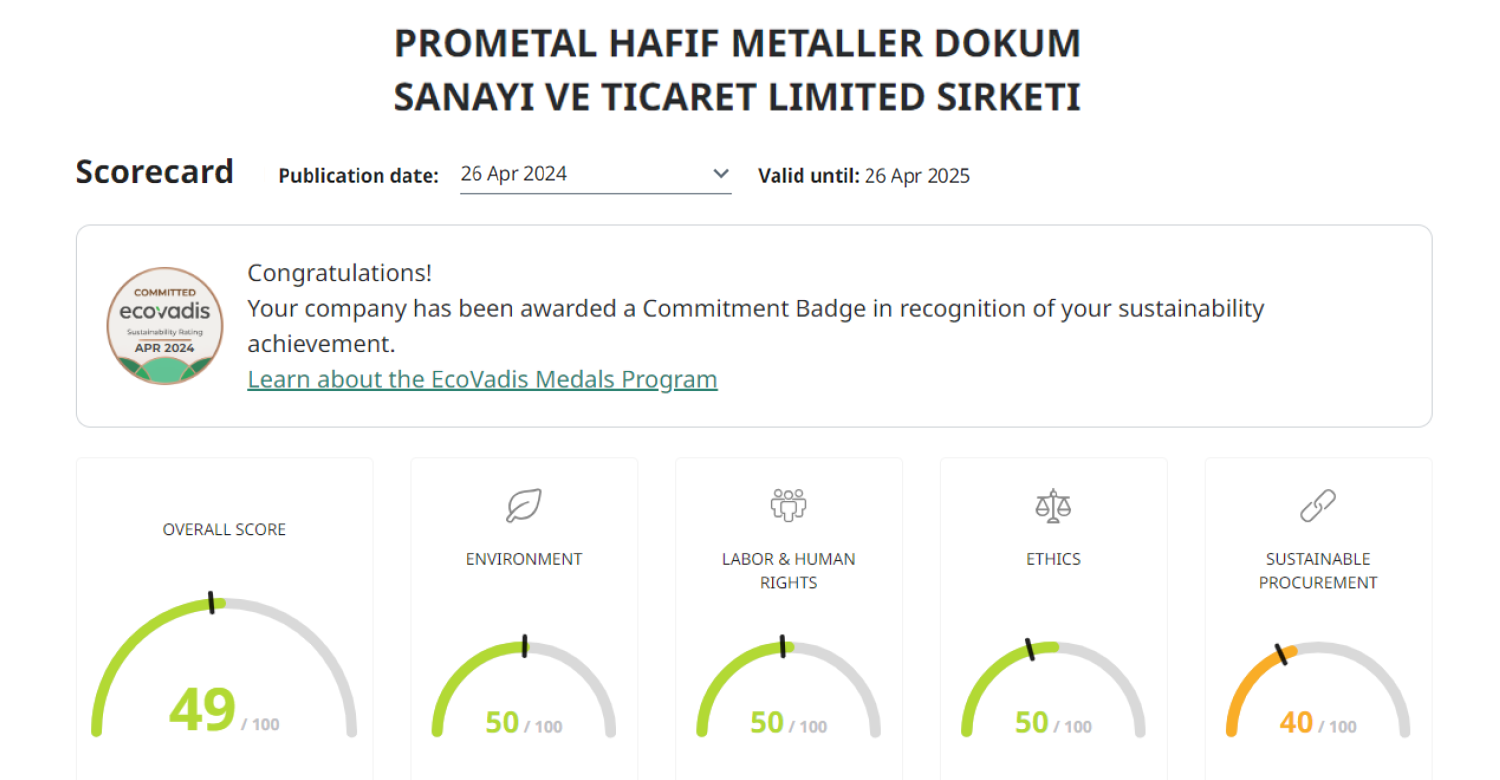Open Learn about the EcoVadis Medals Program link
The image size is (1500, 780).
coord(482,380)
